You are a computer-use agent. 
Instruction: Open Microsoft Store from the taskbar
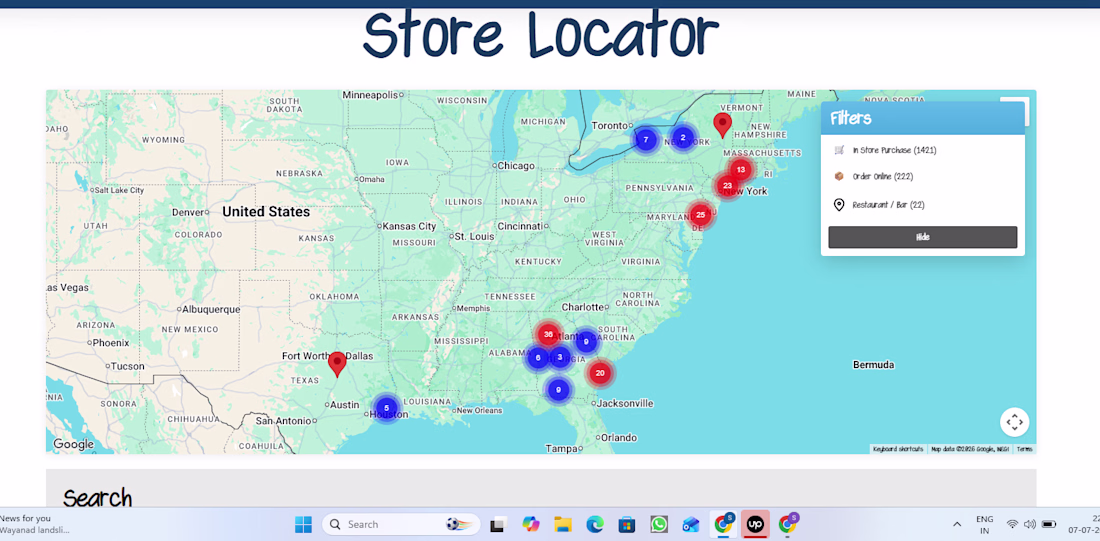(626, 524)
